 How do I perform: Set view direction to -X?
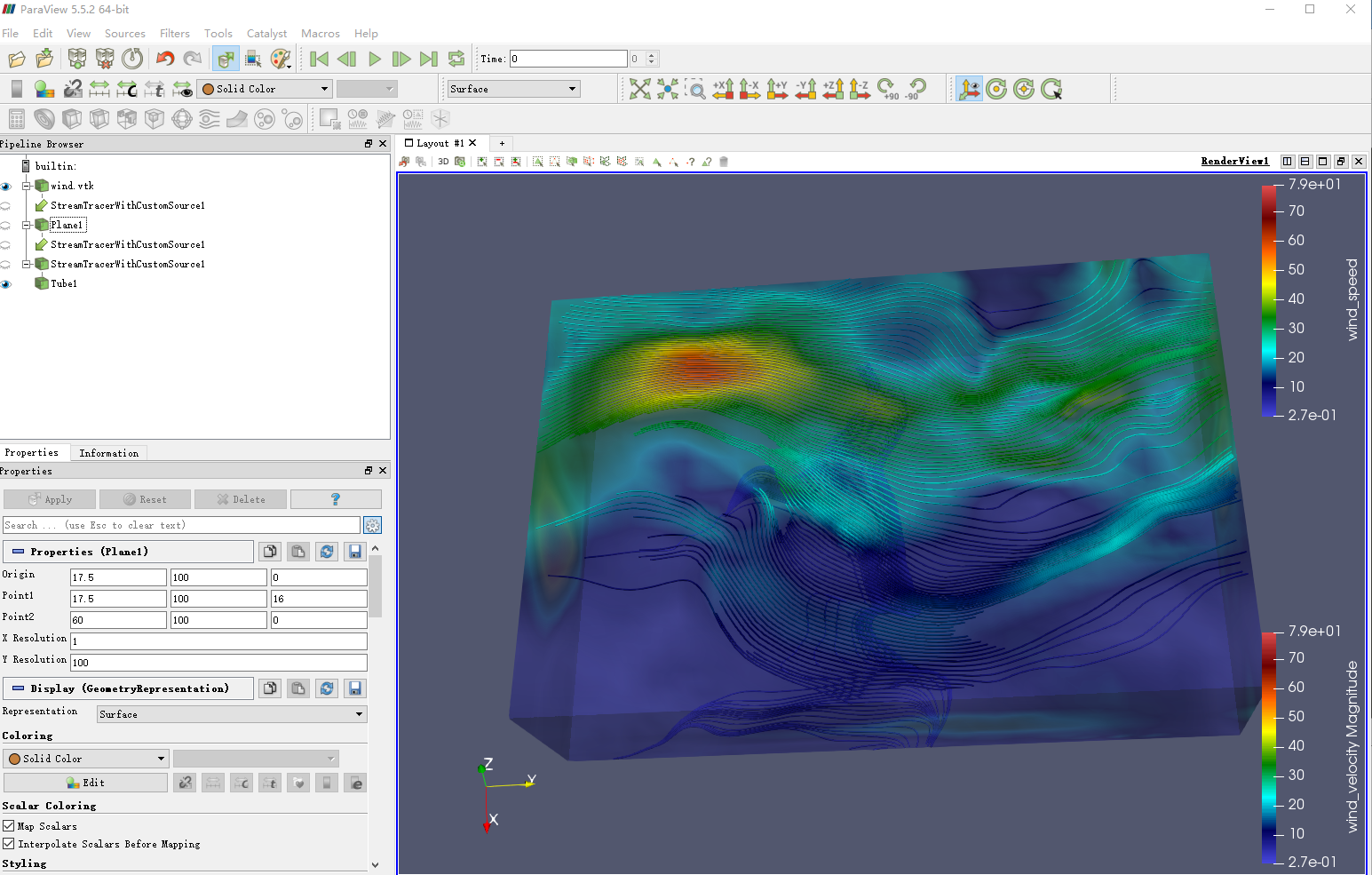750,89
